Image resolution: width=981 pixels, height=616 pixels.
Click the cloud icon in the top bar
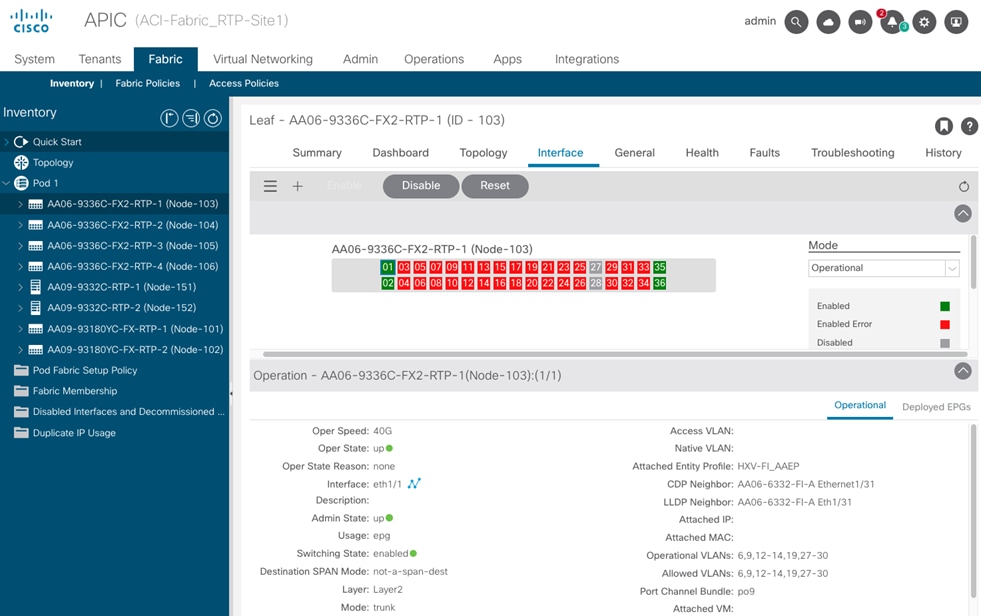[x=828, y=21]
